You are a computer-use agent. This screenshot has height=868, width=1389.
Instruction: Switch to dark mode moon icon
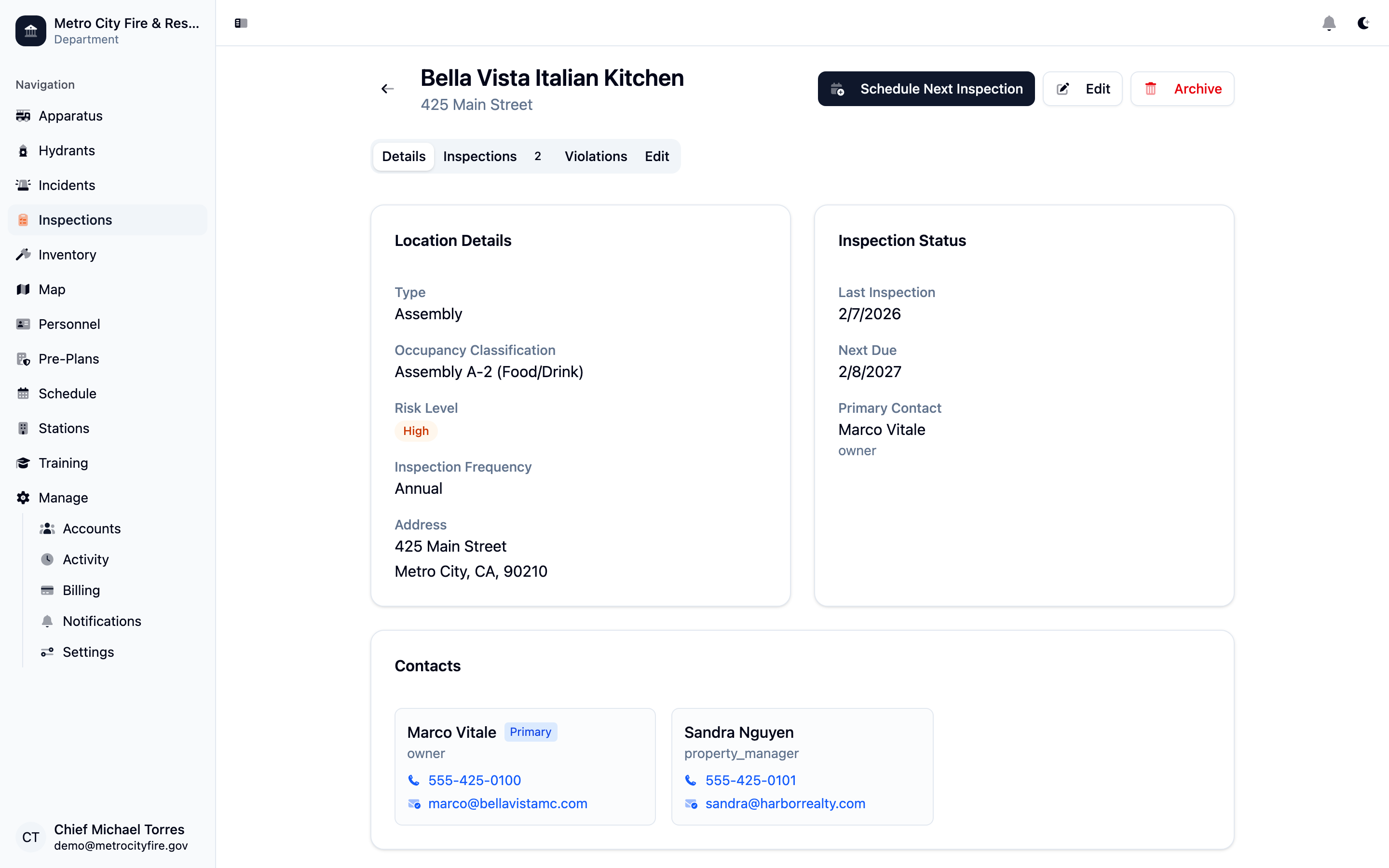1363,23
